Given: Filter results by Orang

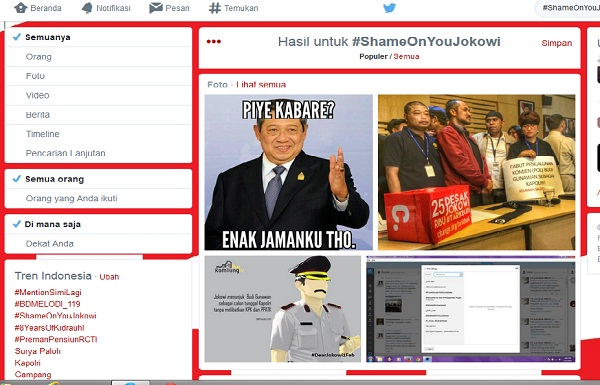Looking at the screenshot, I should 98,57.
